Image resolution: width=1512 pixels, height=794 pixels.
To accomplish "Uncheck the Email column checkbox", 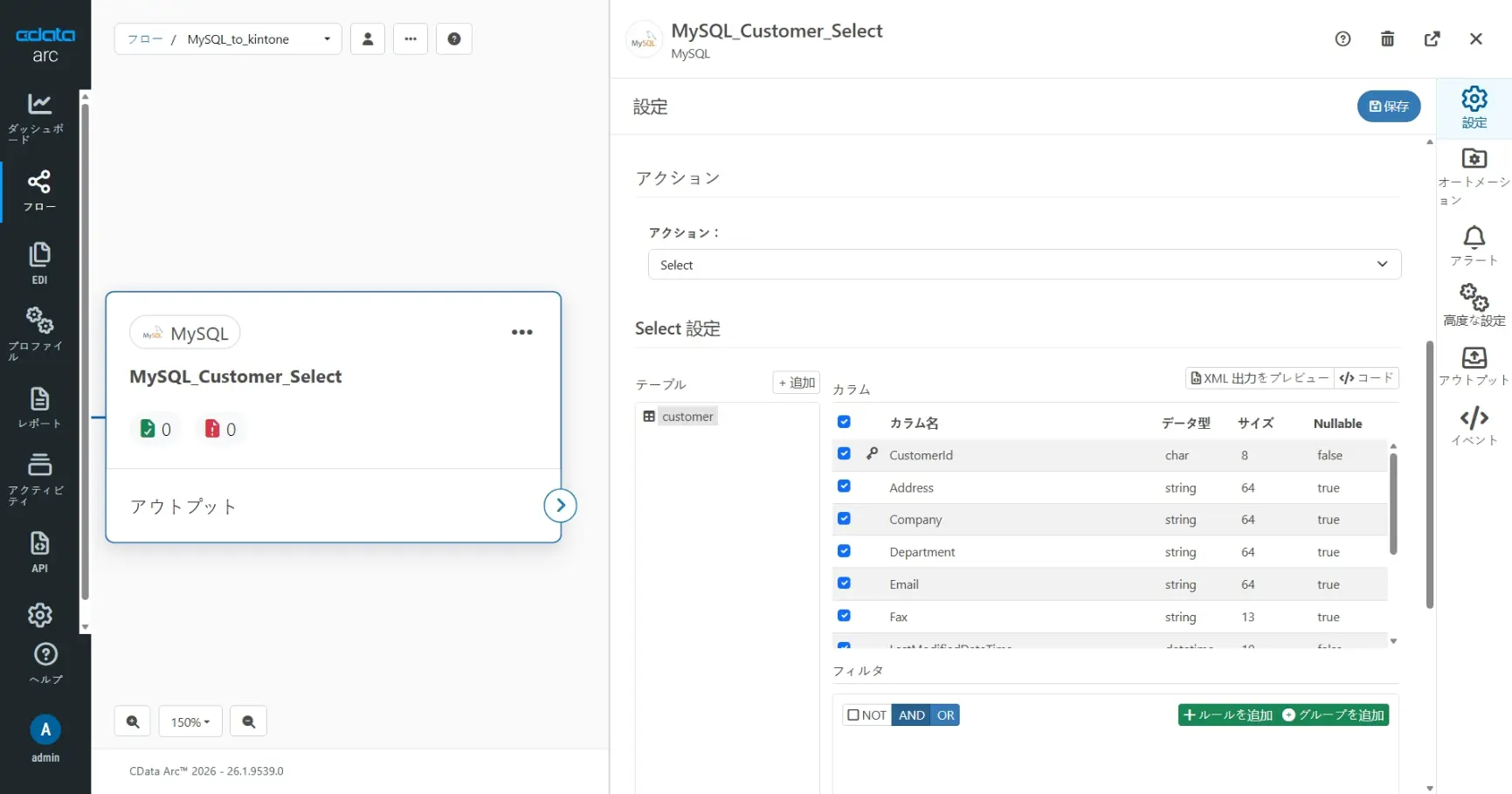I will click(x=844, y=583).
